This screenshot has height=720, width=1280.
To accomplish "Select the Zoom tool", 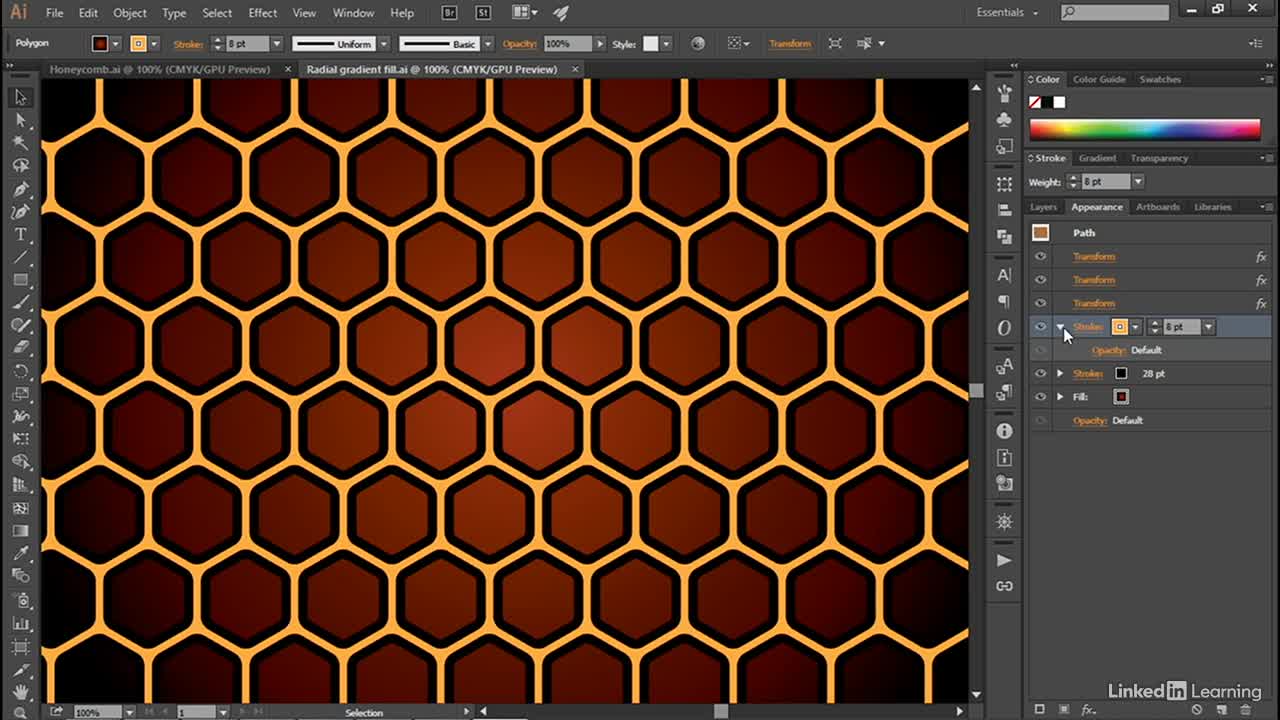I will tap(20, 712).
